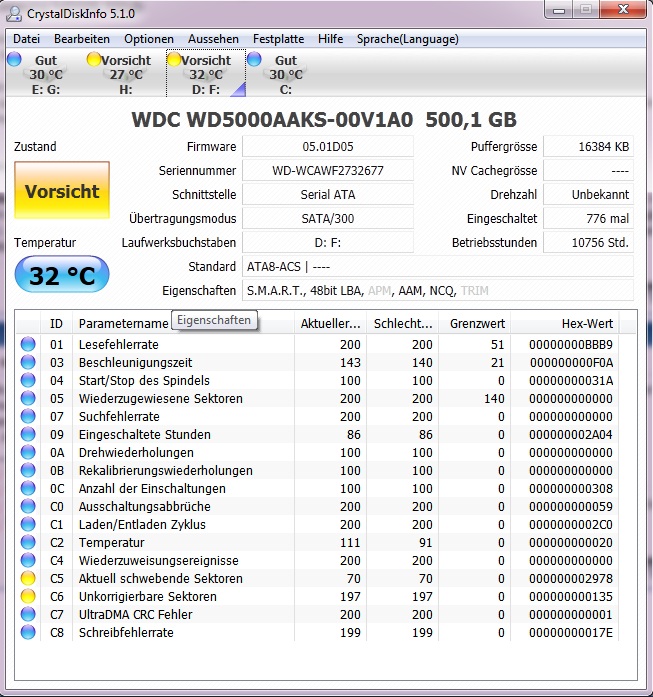The image size is (653, 697).
Task: Click the blue status icon for drive C:
Action: 254,59
